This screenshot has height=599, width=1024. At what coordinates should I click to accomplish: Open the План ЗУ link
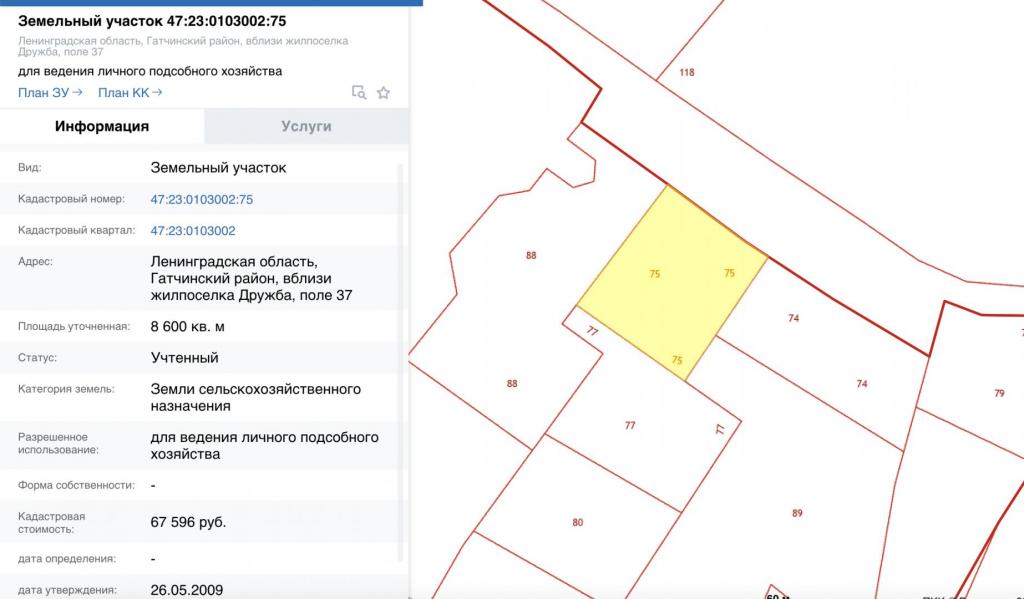[50, 93]
